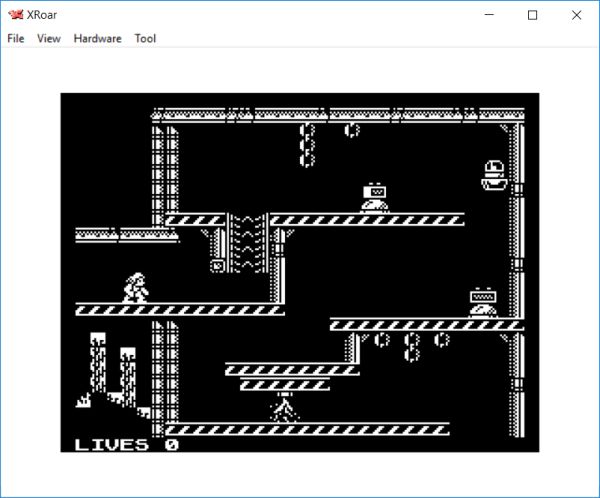Close the XRoar emulator window
This screenshot has width=600, height=498.
click(x=577, y=15)
